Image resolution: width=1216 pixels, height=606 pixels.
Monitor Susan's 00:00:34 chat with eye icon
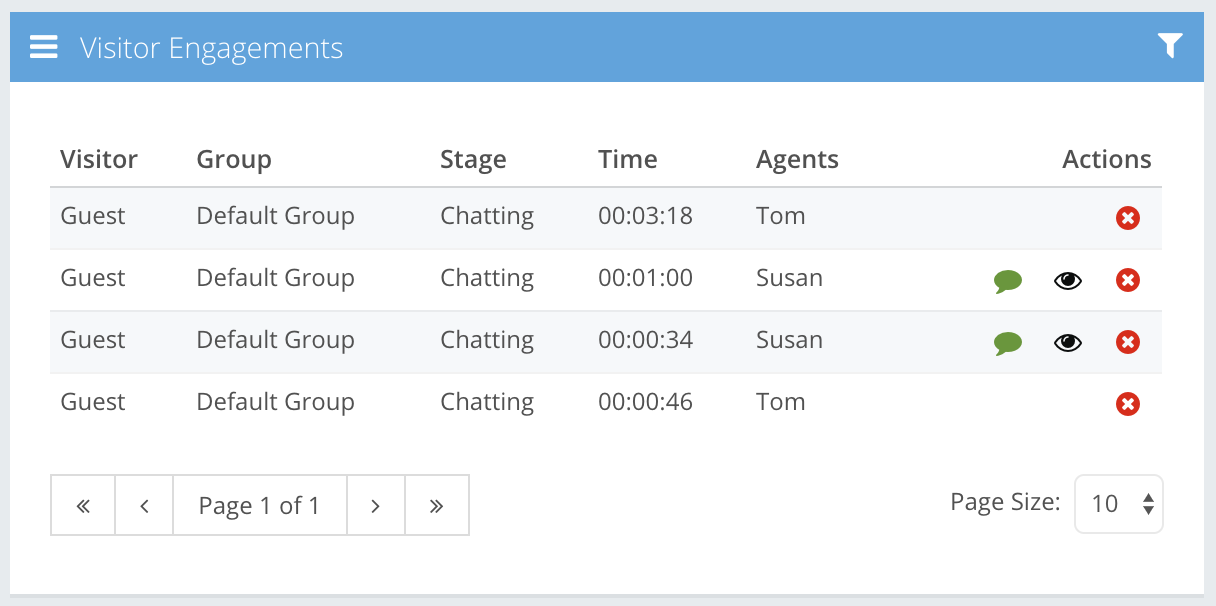[1068, 343]
